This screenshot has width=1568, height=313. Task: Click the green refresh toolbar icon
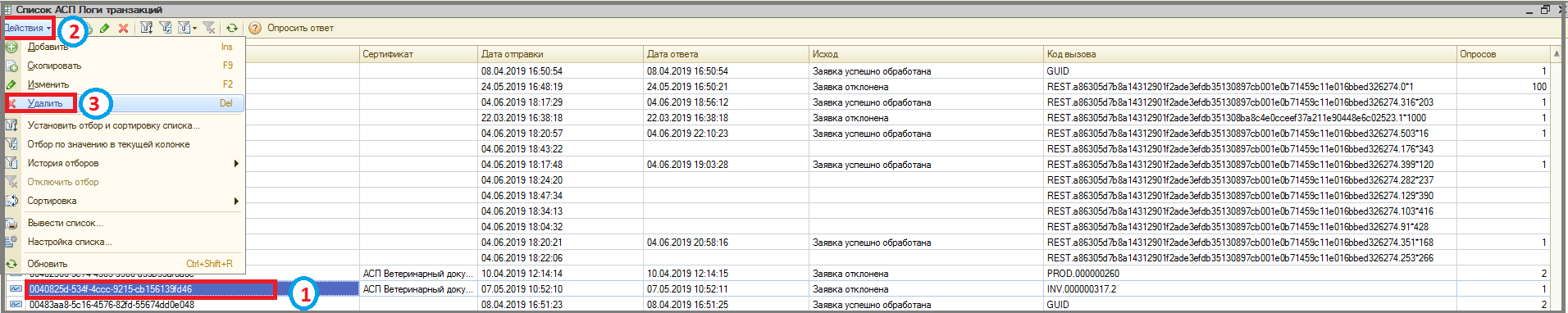tap(232, 28)
